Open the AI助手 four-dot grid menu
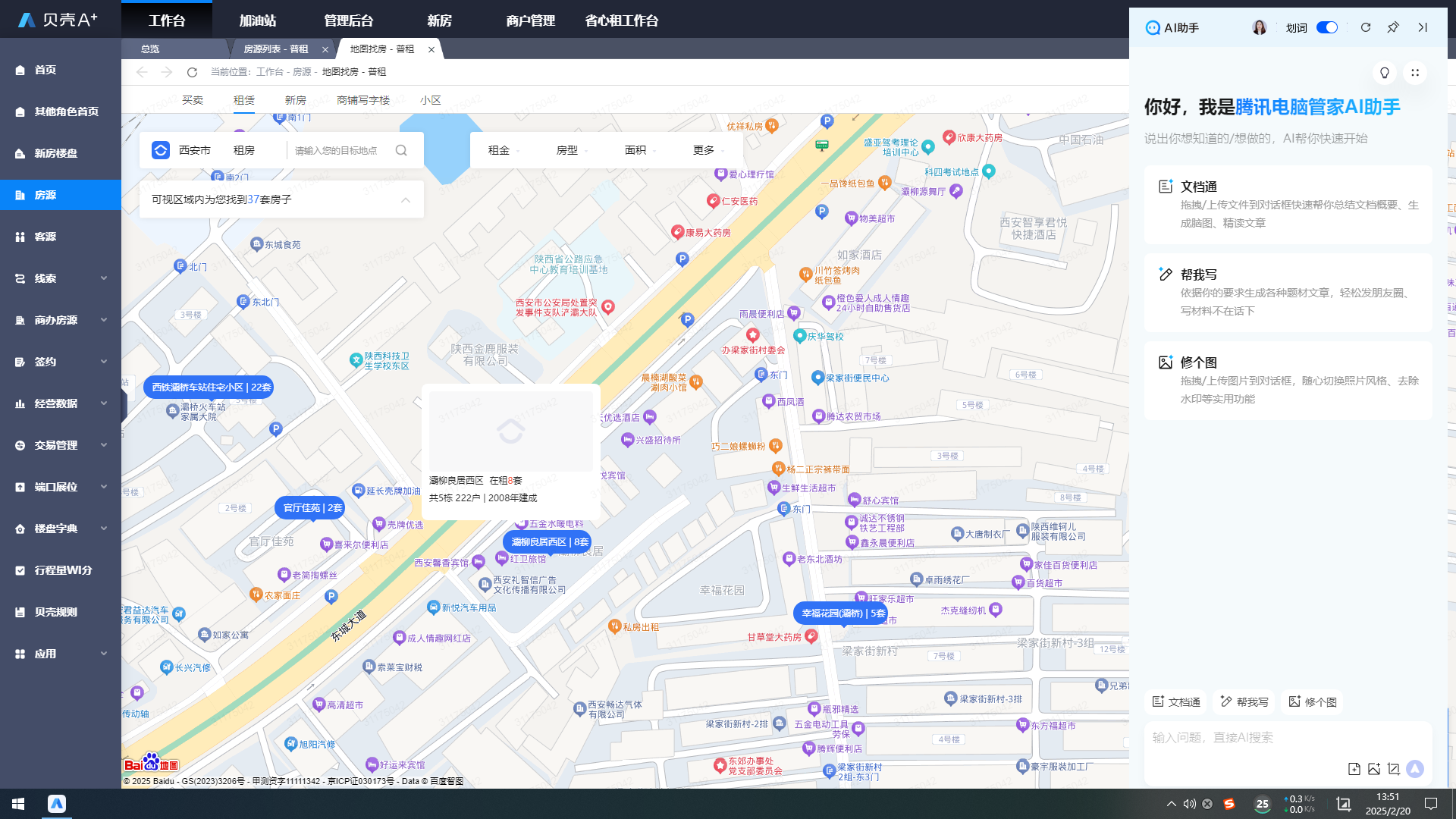This screenshot has height=819, width=1456. 1415,73
